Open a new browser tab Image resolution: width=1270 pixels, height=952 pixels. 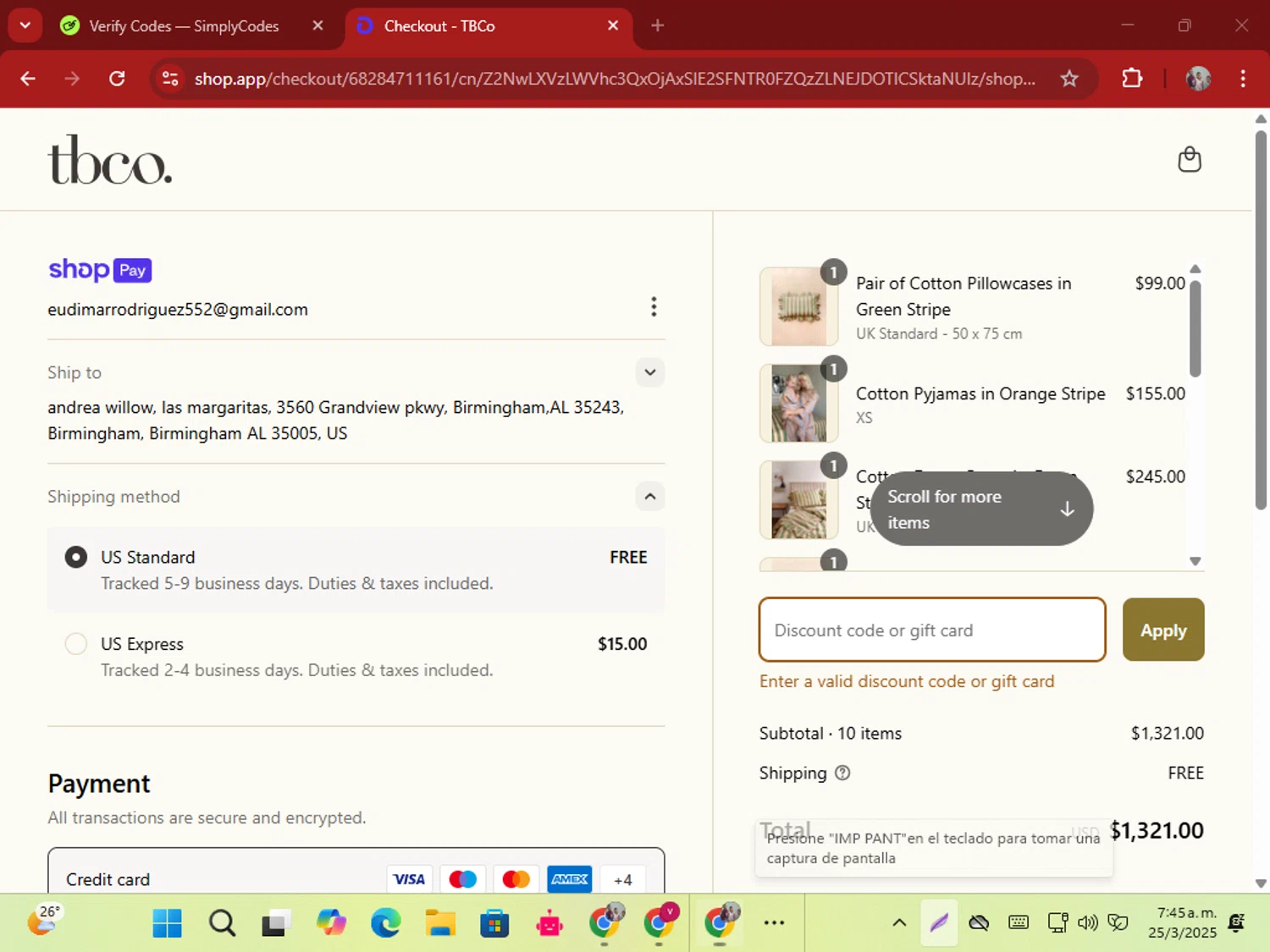tap(657, 25)
